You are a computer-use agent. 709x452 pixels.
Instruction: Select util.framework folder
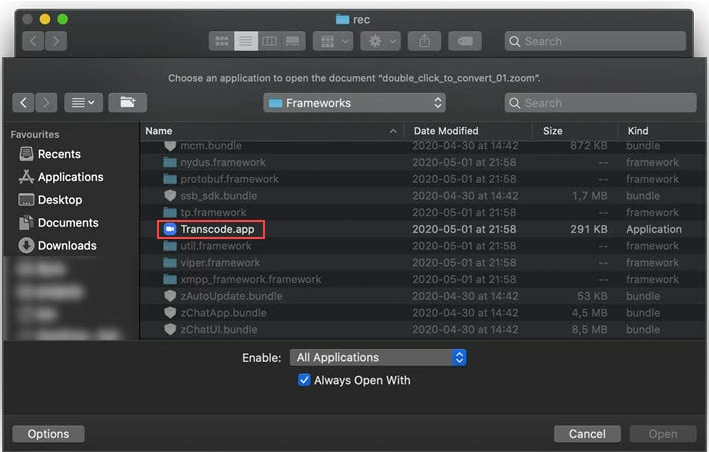tap(423, 246)
